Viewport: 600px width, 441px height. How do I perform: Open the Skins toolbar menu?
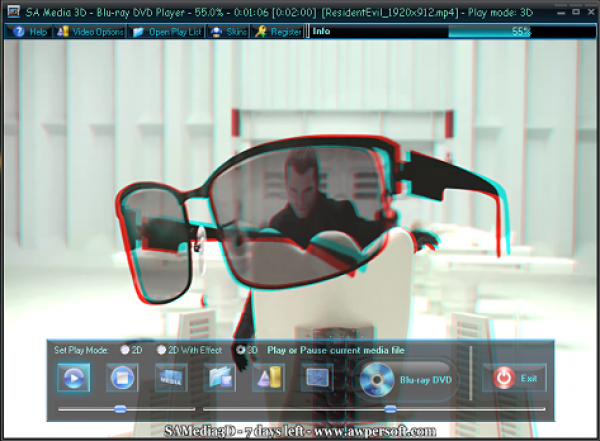tap(228, 31)
